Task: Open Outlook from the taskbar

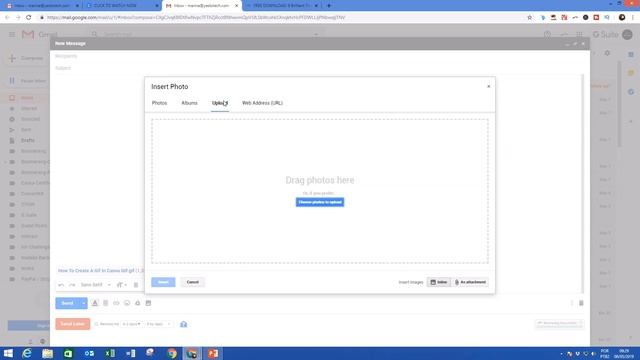Action: (89, 353)
